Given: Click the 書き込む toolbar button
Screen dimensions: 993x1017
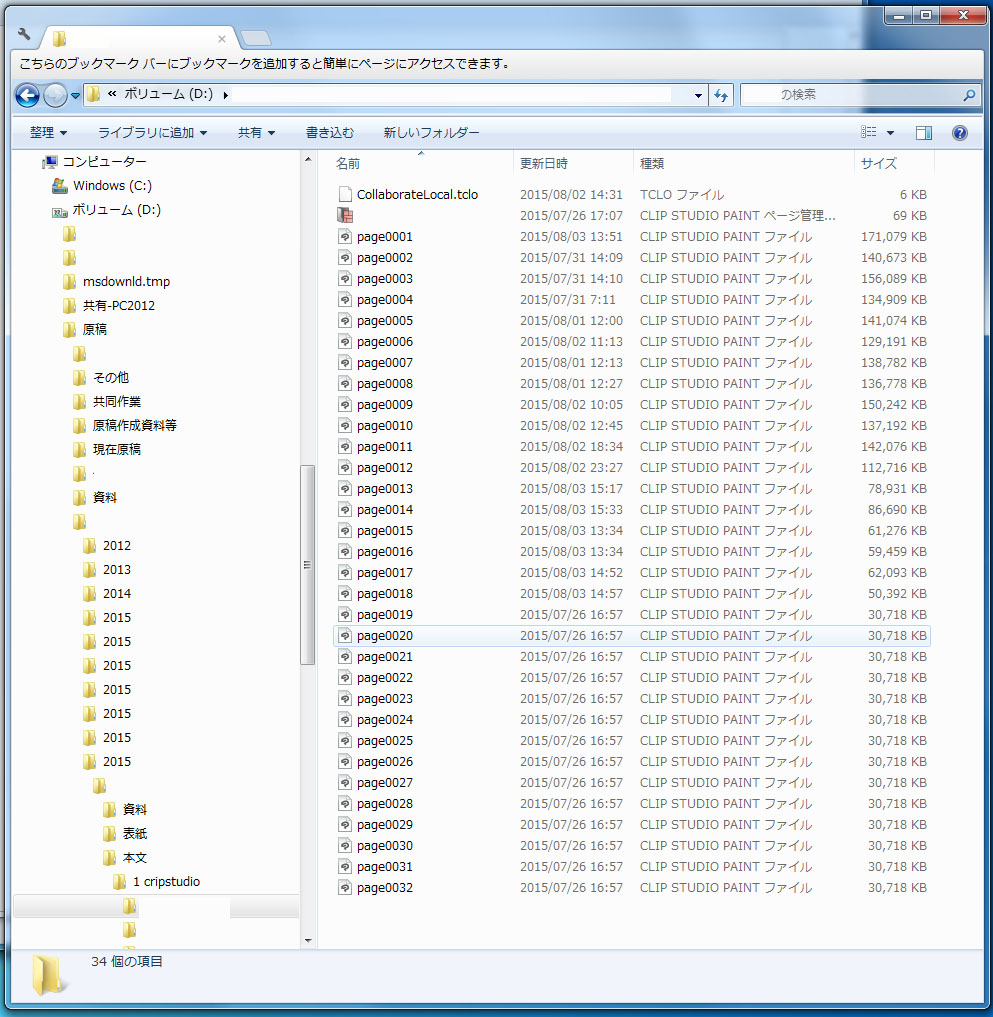Looking at the screenshot, I should [x=329, y=133].
